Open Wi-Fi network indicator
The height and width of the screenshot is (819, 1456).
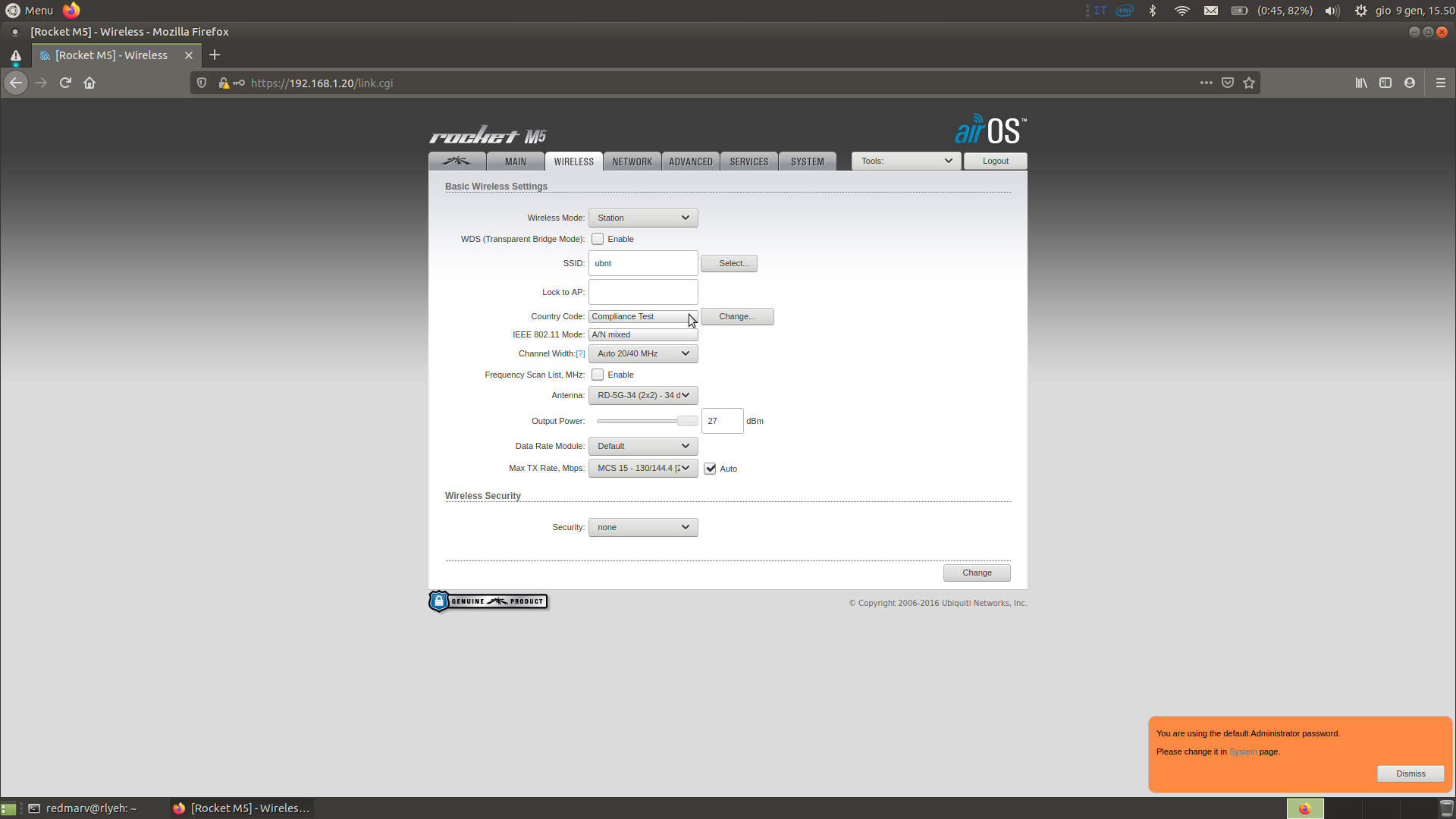1181,11
